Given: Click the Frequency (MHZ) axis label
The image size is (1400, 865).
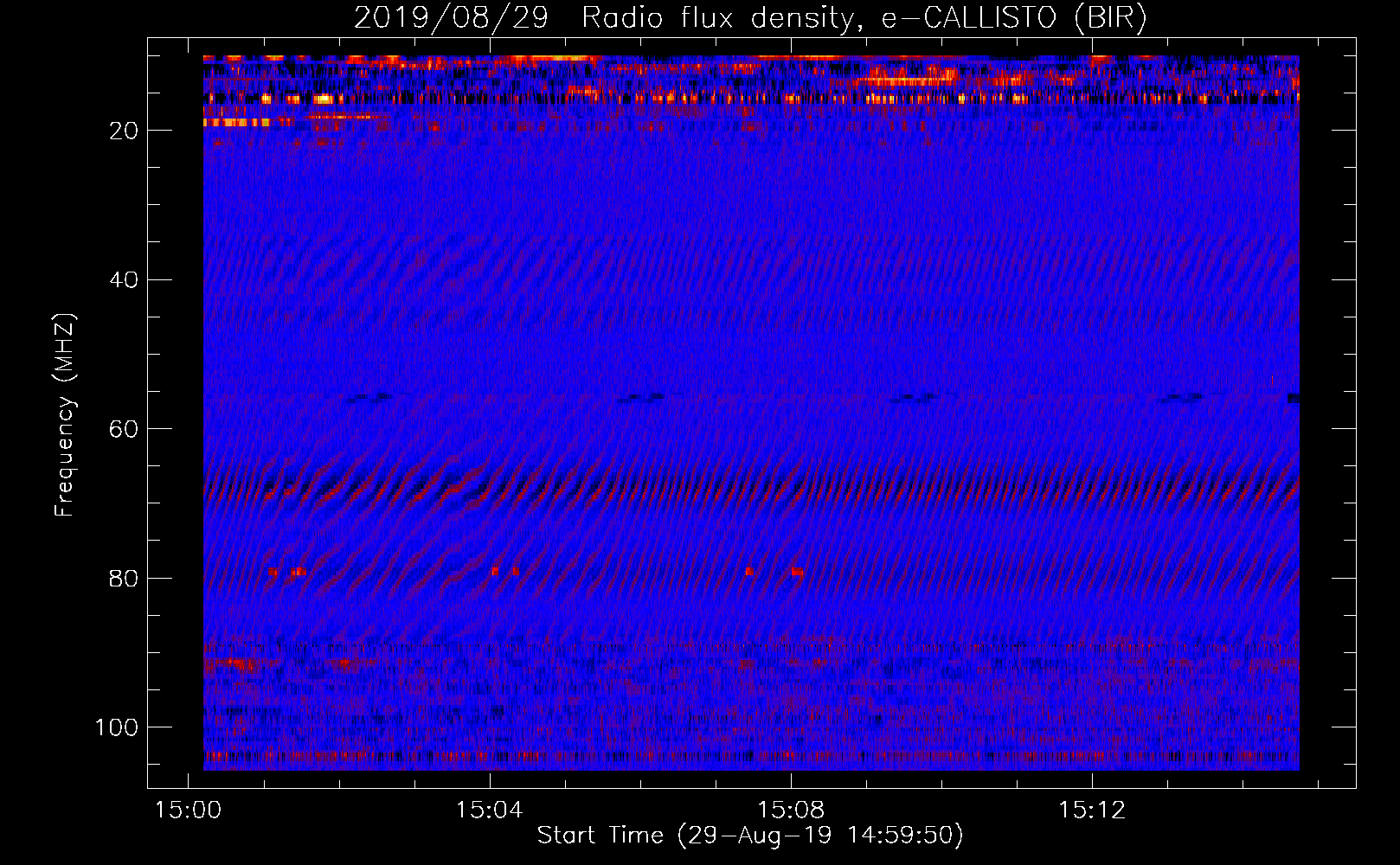Looking at the screenshot, I should 65,414.
